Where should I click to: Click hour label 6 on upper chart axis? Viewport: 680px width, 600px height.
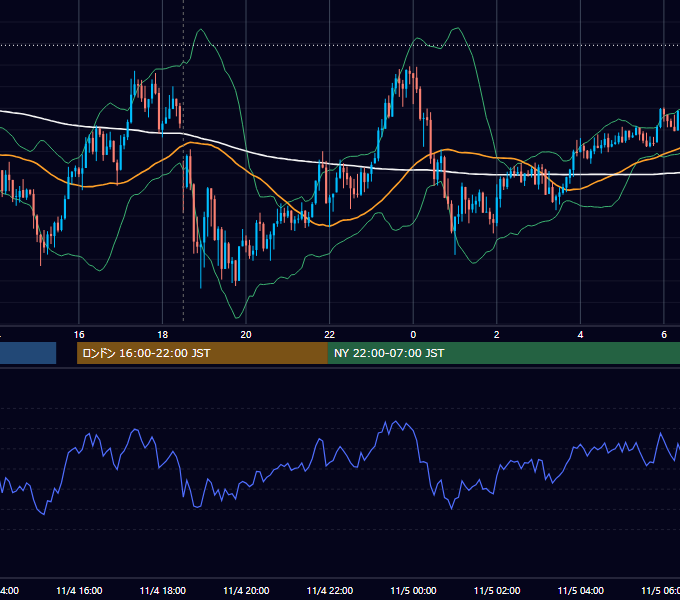pos(664,335)
